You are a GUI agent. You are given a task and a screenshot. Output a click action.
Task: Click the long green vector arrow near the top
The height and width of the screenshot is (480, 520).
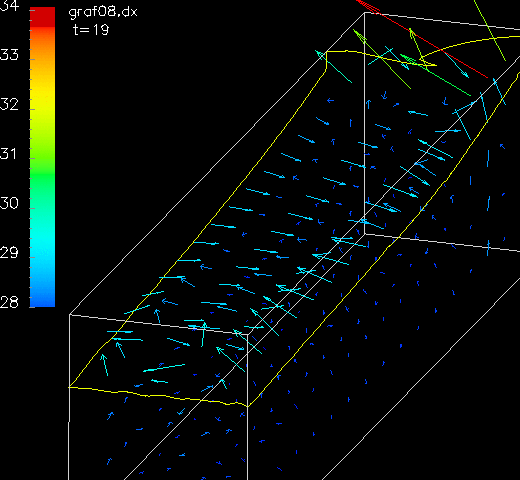[x=435, y=75]
